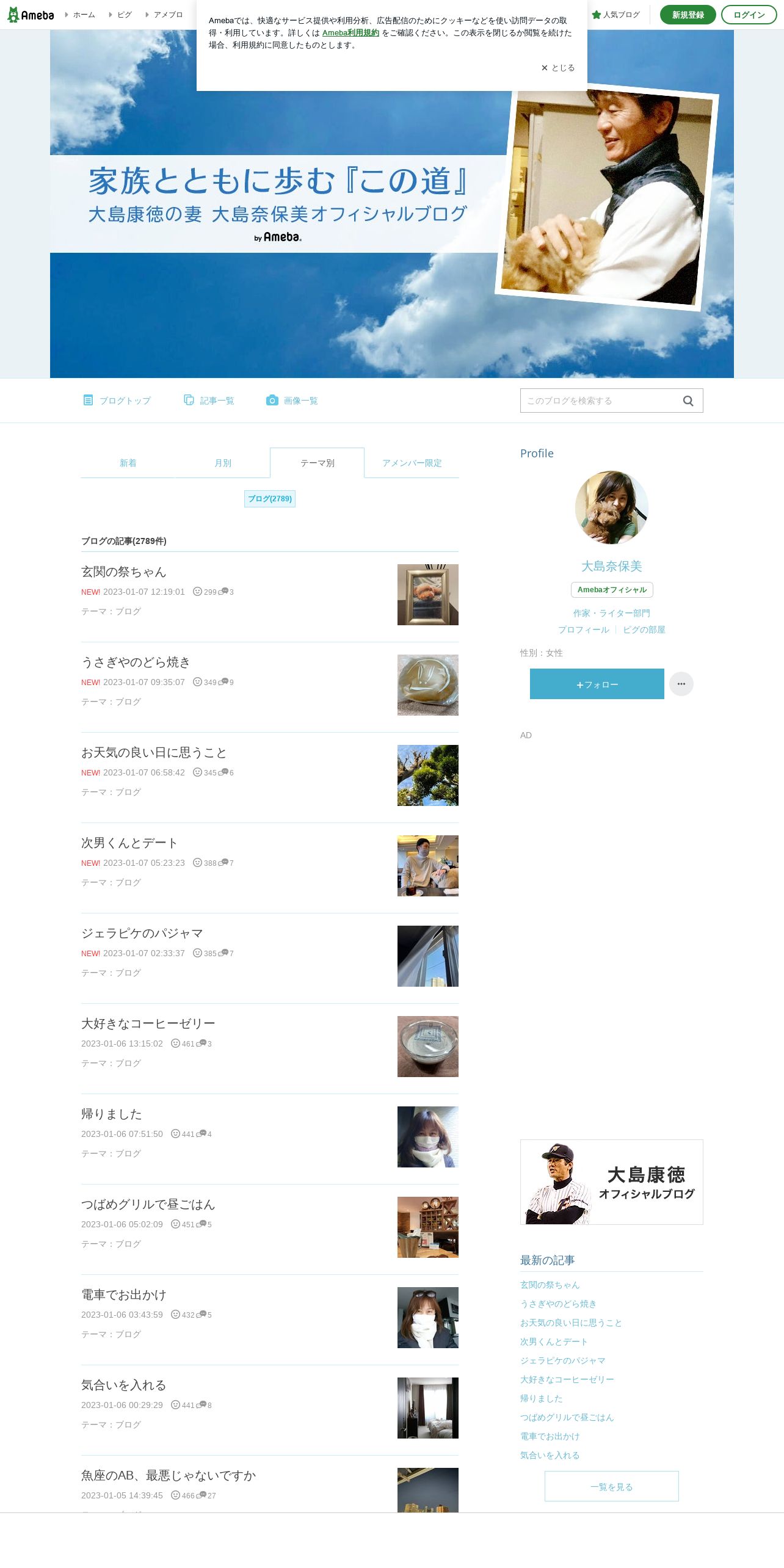Click comment icon on うさぎやのどら焼き

(x=223, y=681)
